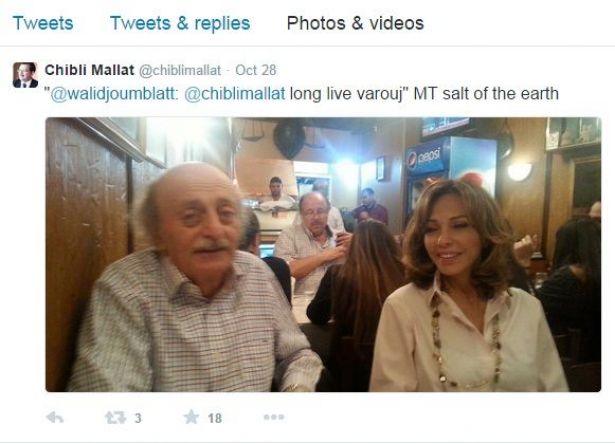
Task: Open the Chibli Mallat display name link
Action: coord(89,70)
